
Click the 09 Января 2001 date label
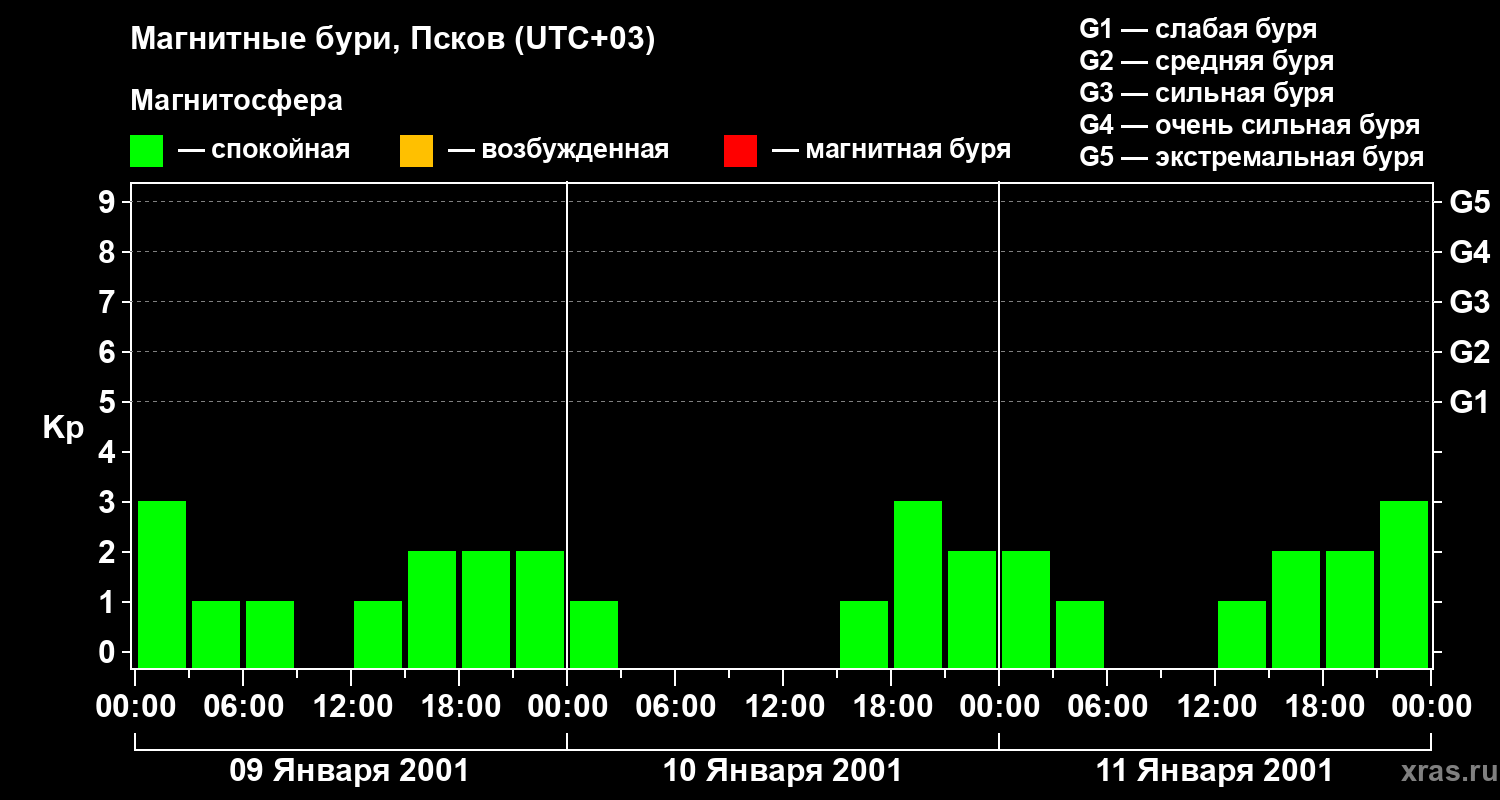(x=349, y=771)
